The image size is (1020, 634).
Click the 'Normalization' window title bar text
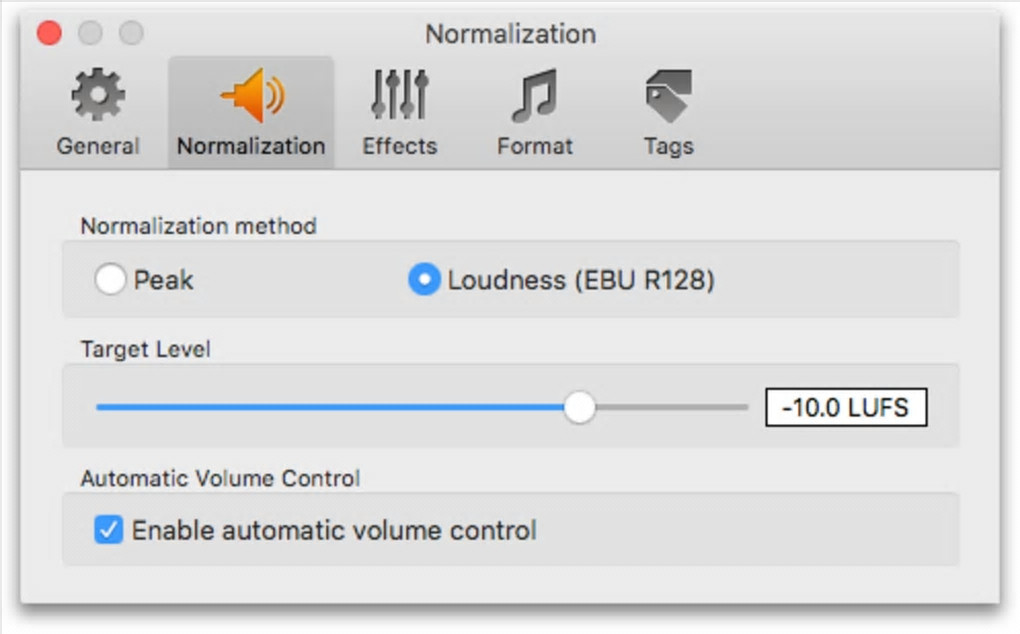(510, 34)
